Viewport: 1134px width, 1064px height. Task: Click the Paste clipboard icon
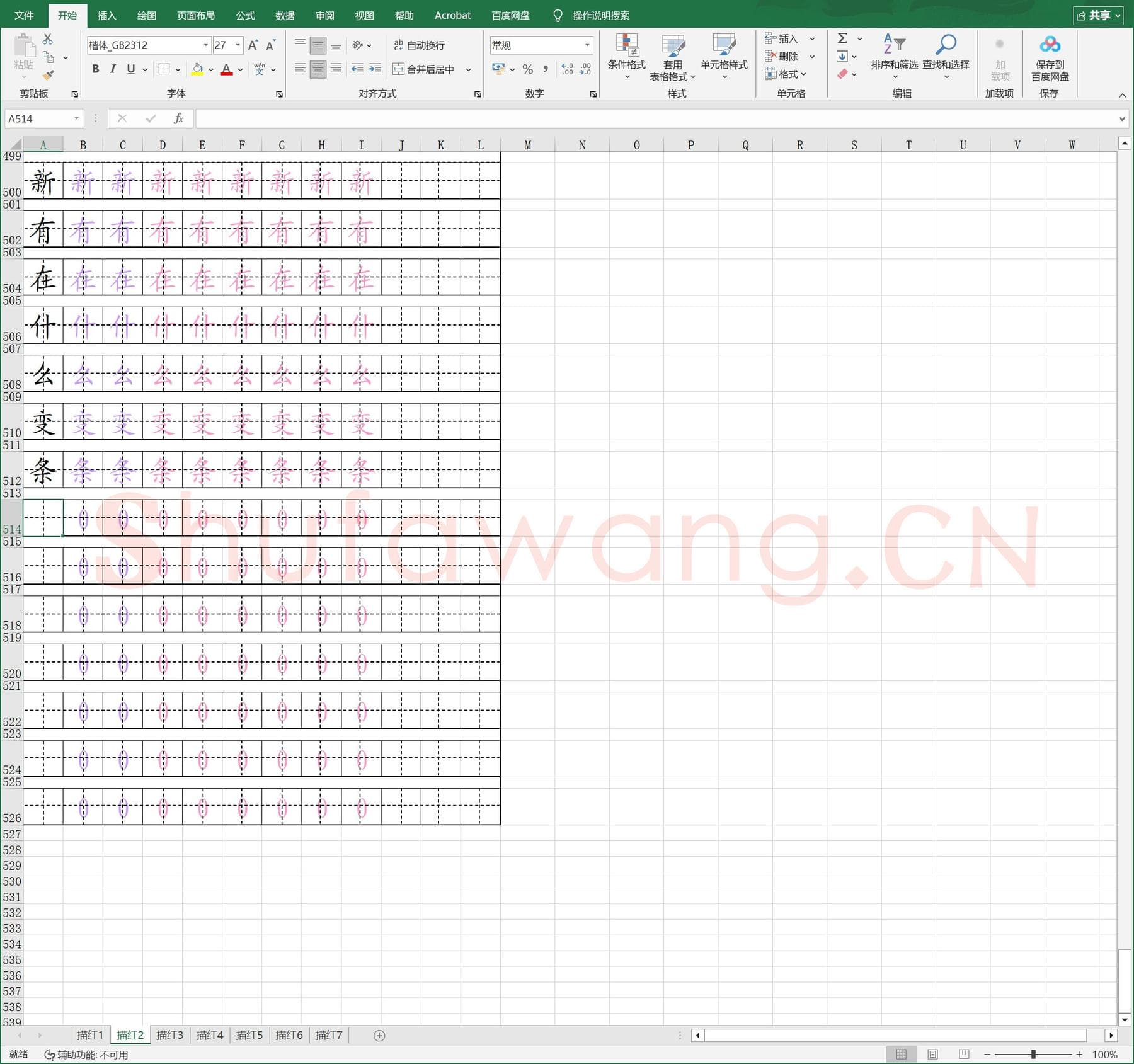(x=23, y=47)
